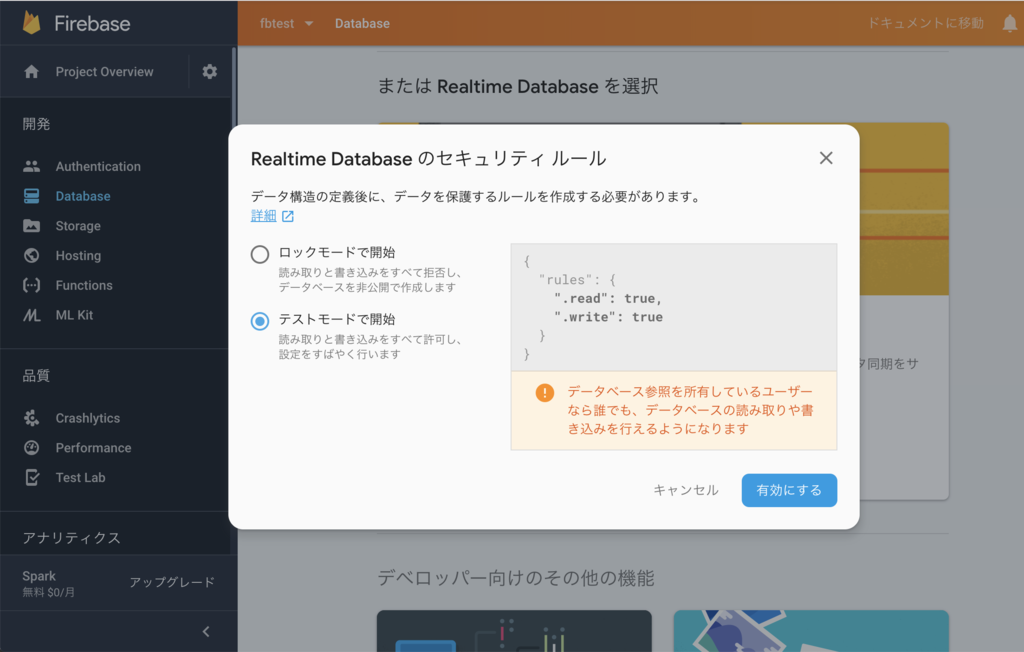Open Performance in the sidebar
1024x652 pixels.
click(x=93, y=448)
